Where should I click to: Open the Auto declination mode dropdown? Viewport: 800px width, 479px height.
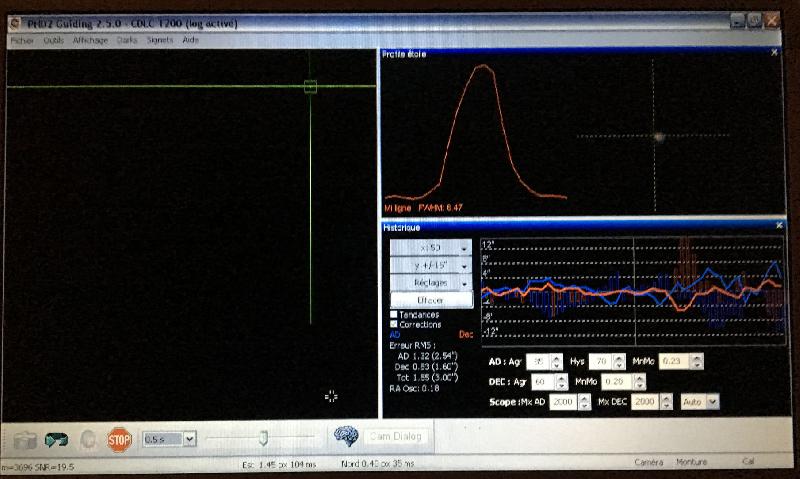pyautogui.click(x=700, y=402)
